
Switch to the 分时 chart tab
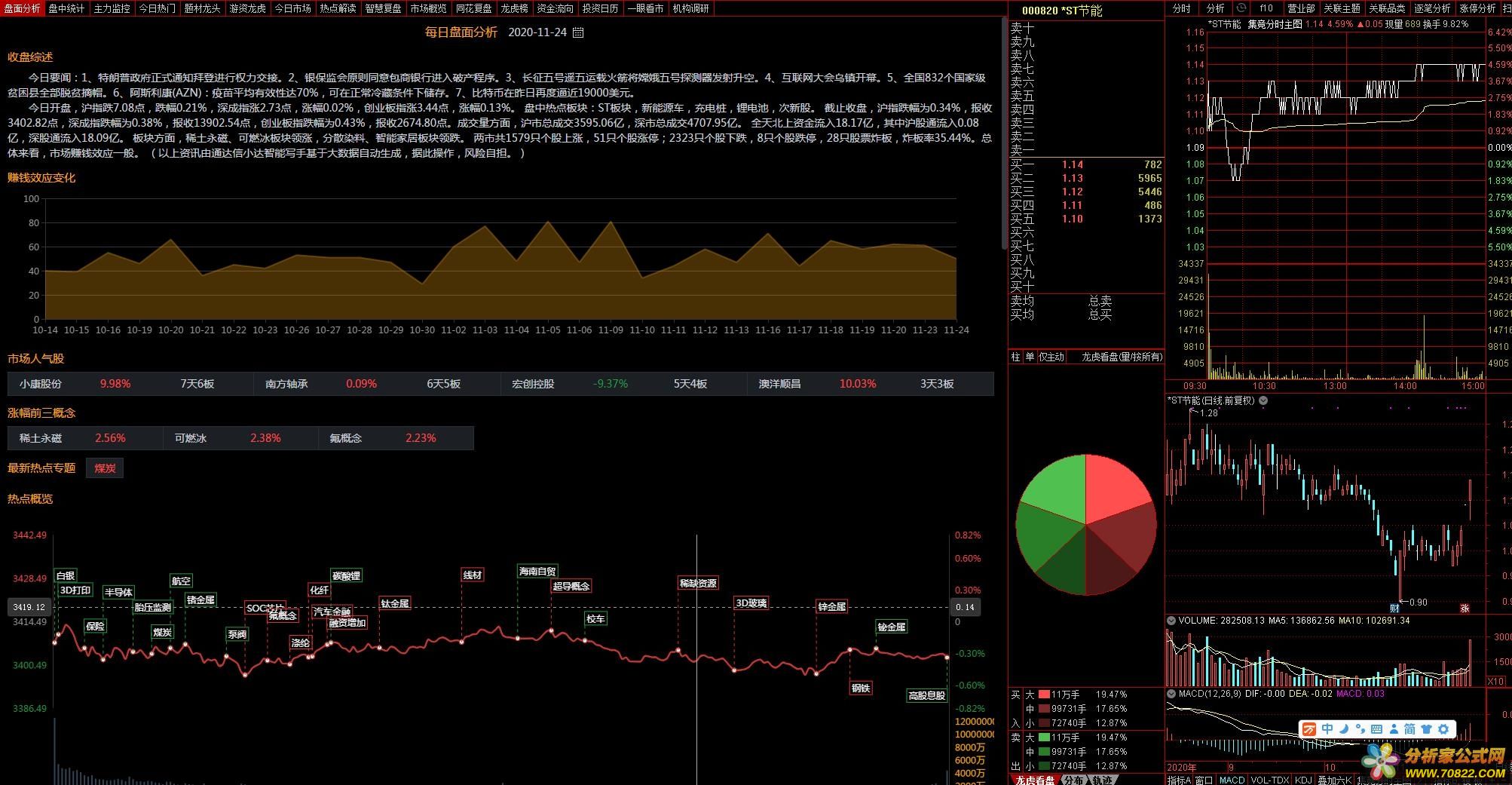coord(1182,8)
